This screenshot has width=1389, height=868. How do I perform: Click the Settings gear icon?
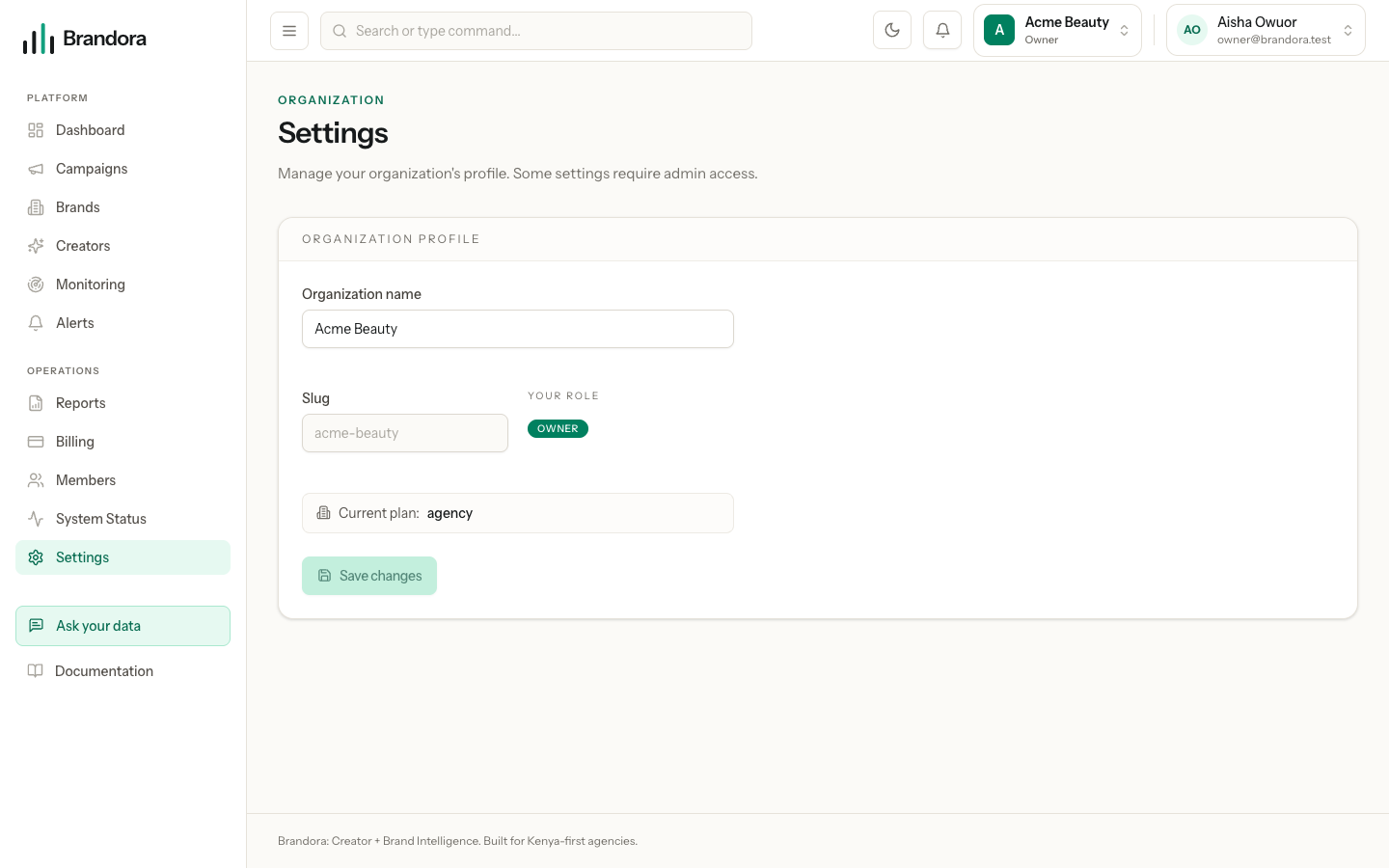pos(36,557)
